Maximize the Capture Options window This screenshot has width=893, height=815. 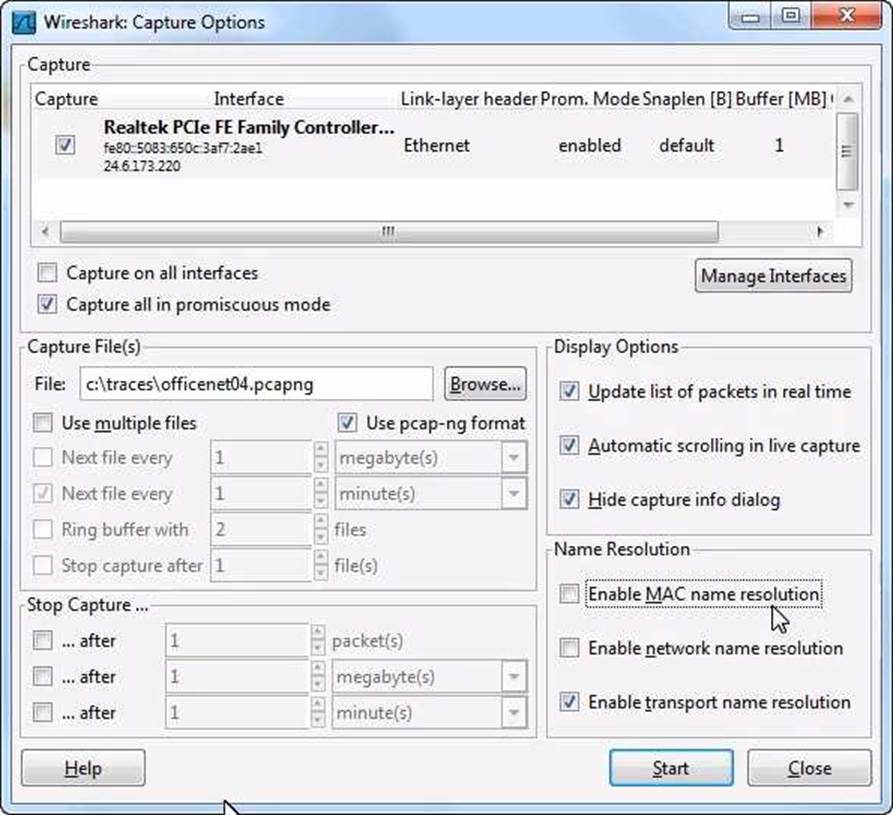tap(790, 16)
